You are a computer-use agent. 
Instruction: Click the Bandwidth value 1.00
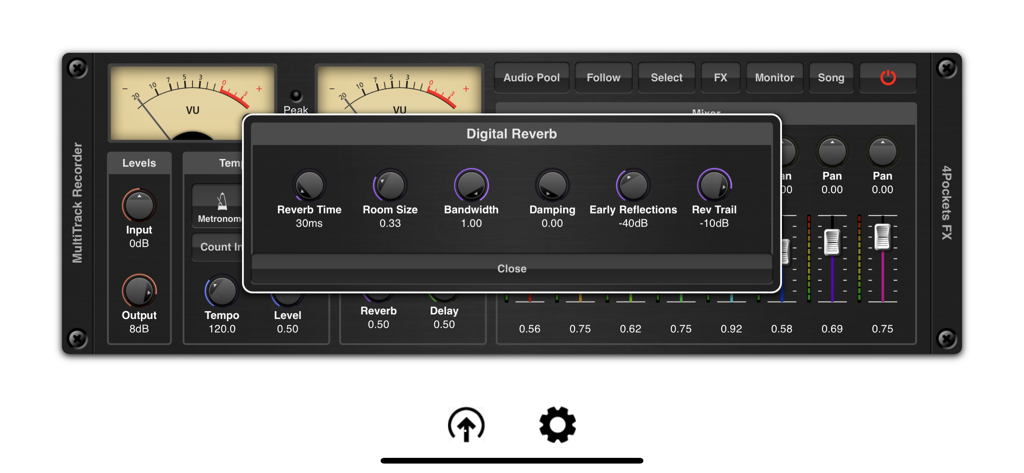click(471, 223)
